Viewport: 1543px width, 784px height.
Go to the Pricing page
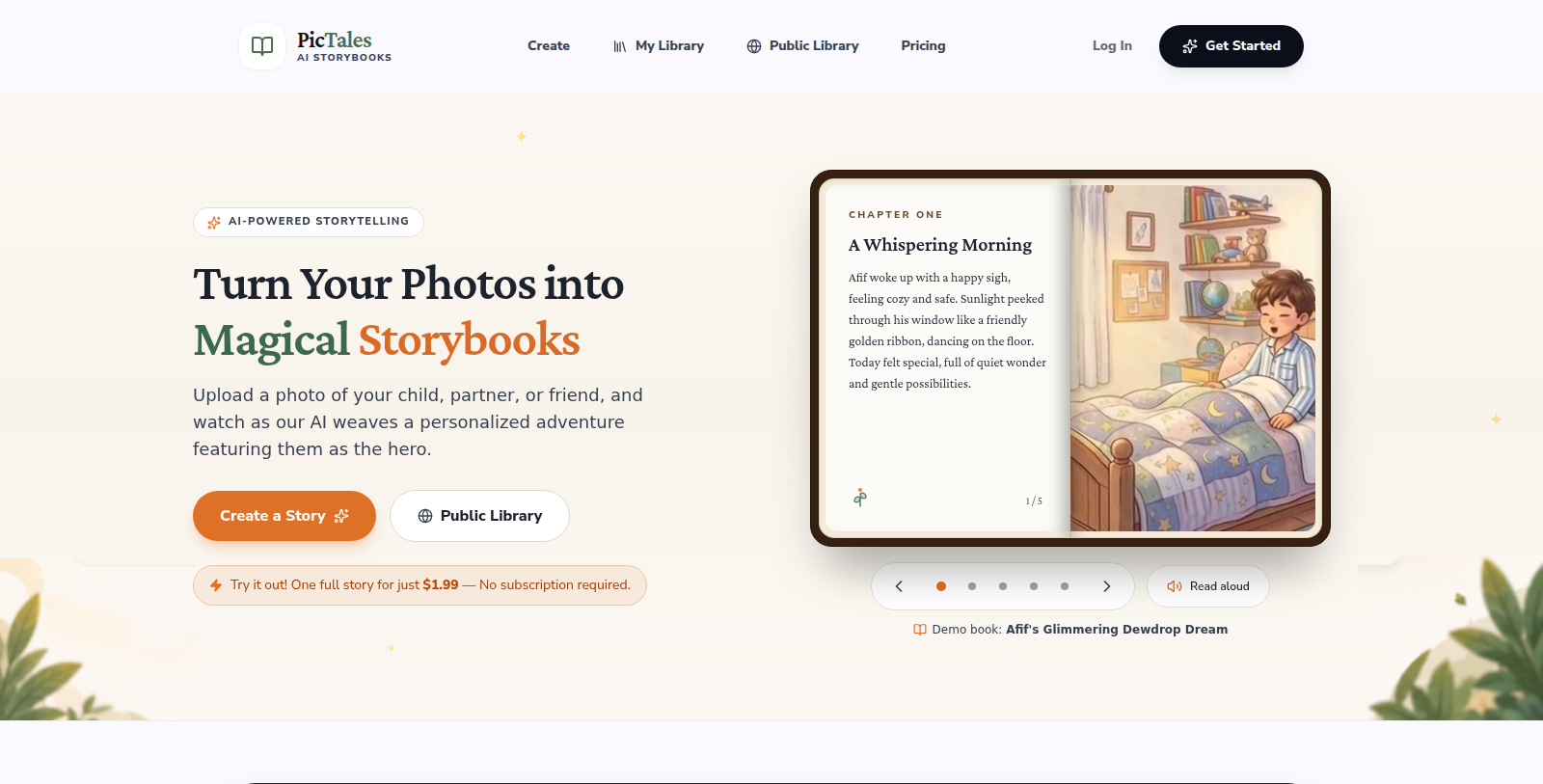[923, 45]
